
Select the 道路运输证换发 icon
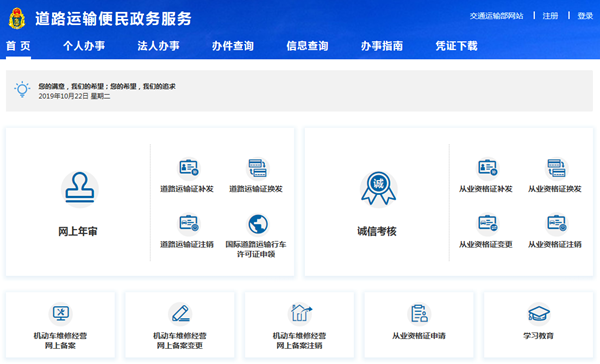point(258,168)
